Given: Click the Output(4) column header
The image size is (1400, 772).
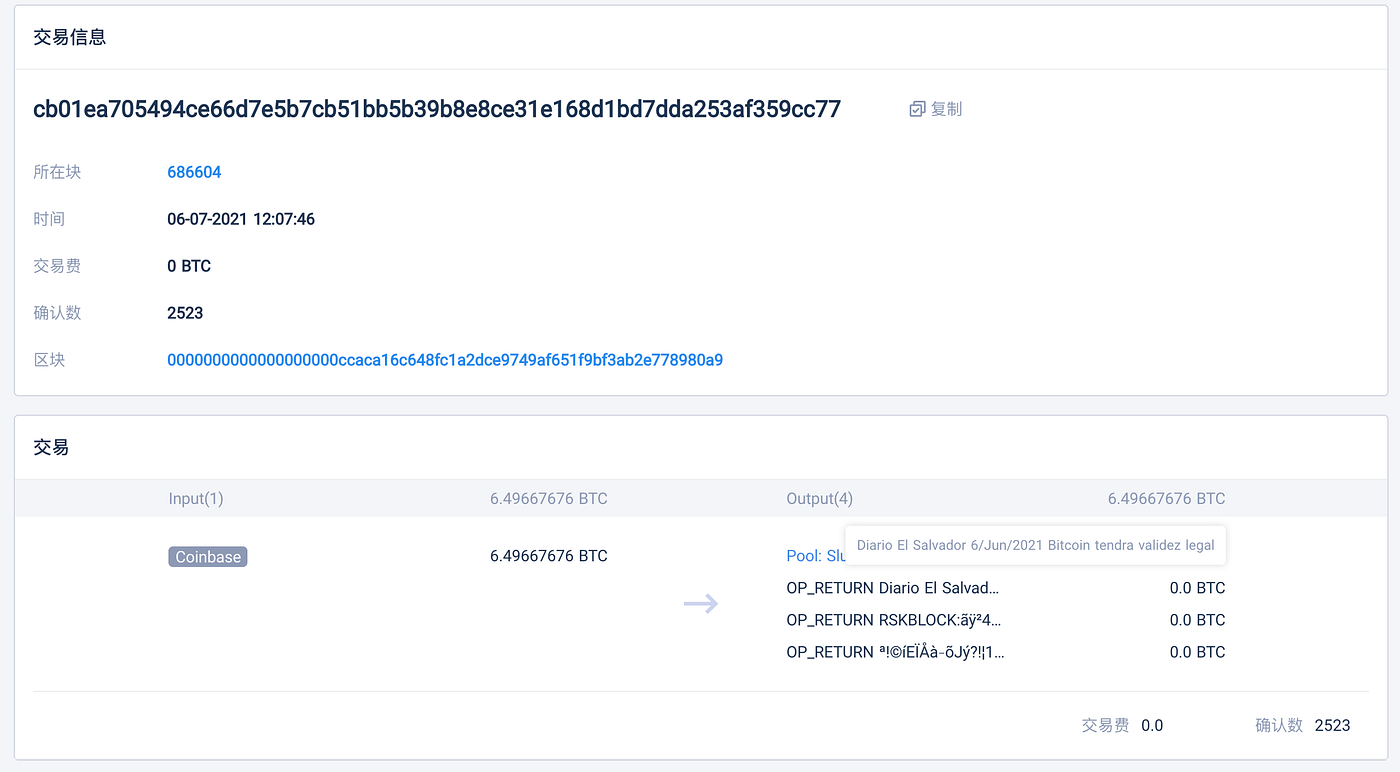Looking at the screenshot, I should (x=820, y=498).
